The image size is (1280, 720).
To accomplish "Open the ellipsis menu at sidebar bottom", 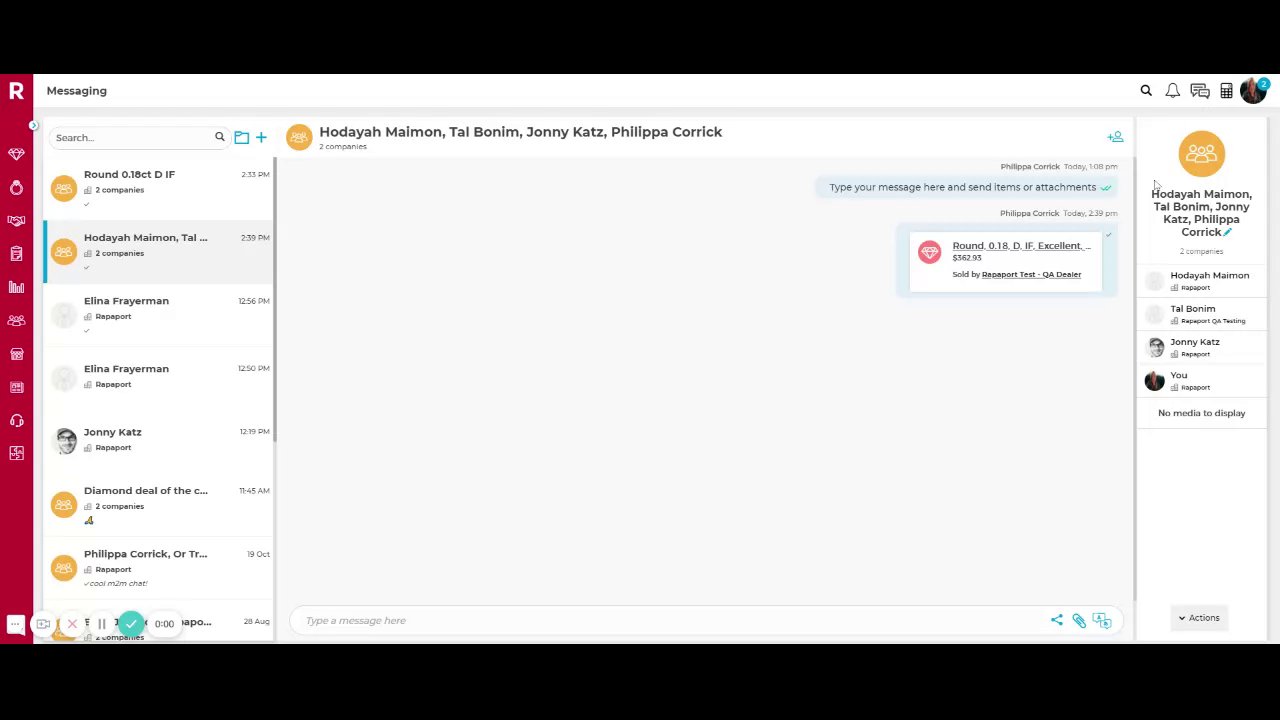I will [x=15, y=625].
